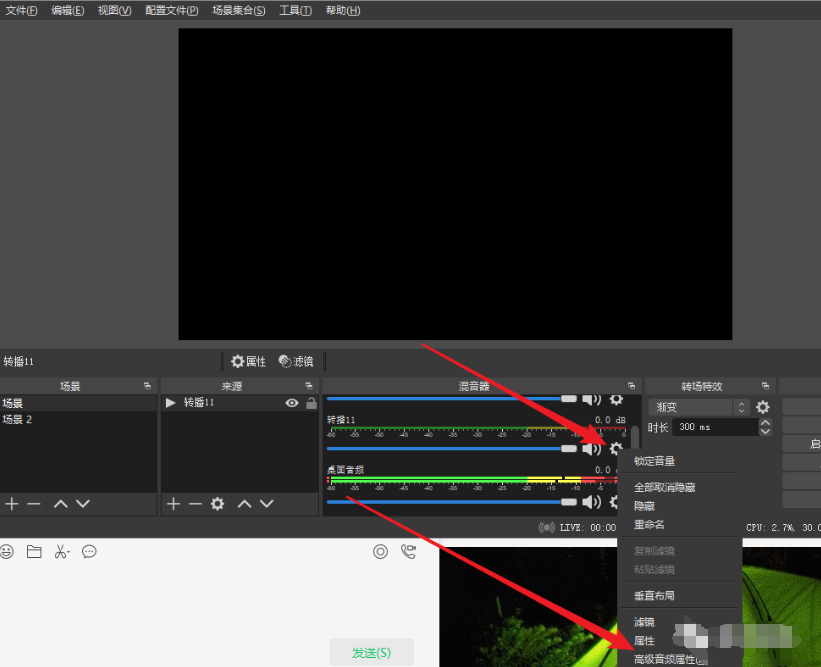This screenshot has width=821, height=667.
Task: Add a new scene with the plus icon
Action: click(x=12, y=504)
